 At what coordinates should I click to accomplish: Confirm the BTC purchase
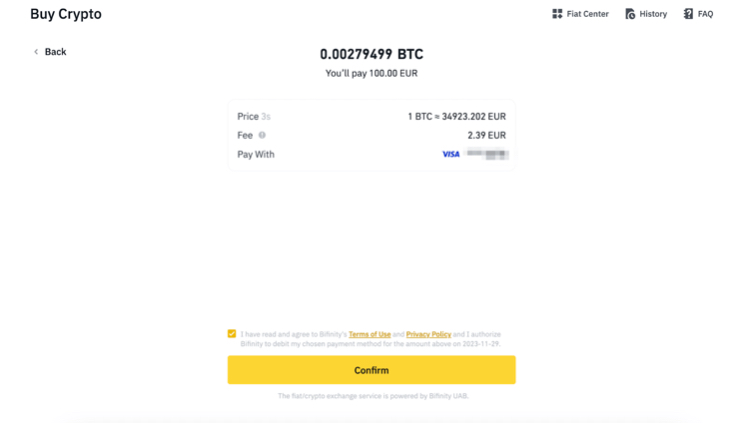click(x=372, y=370)
